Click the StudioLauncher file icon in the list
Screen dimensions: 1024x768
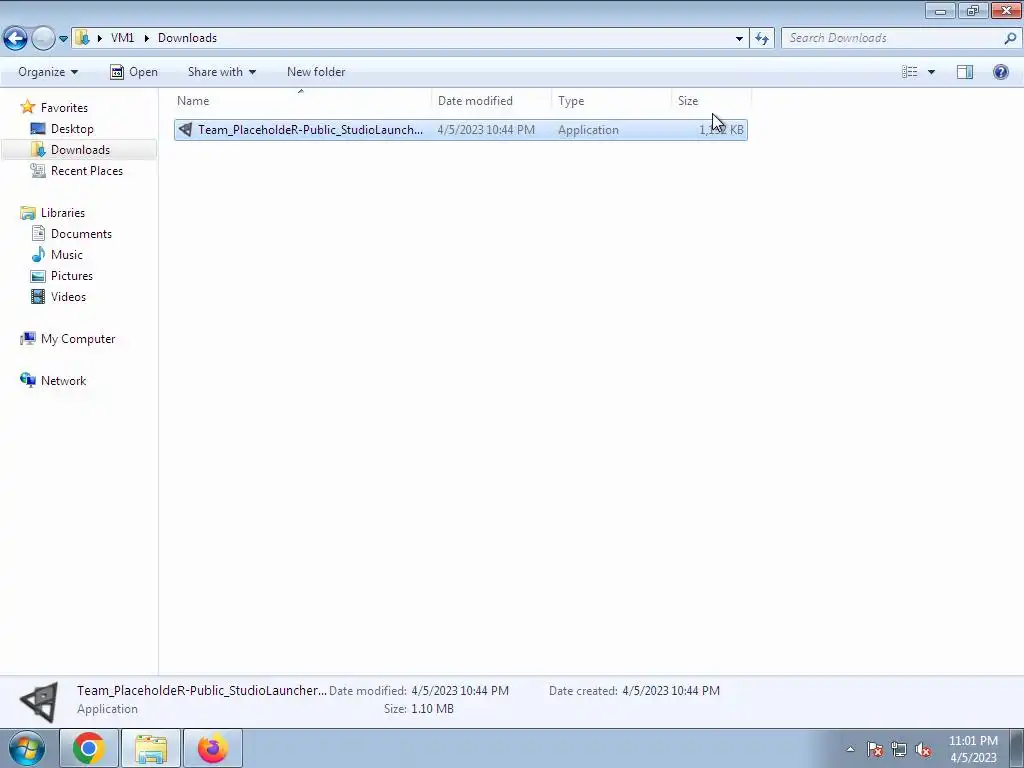click(x=185, y=130)
